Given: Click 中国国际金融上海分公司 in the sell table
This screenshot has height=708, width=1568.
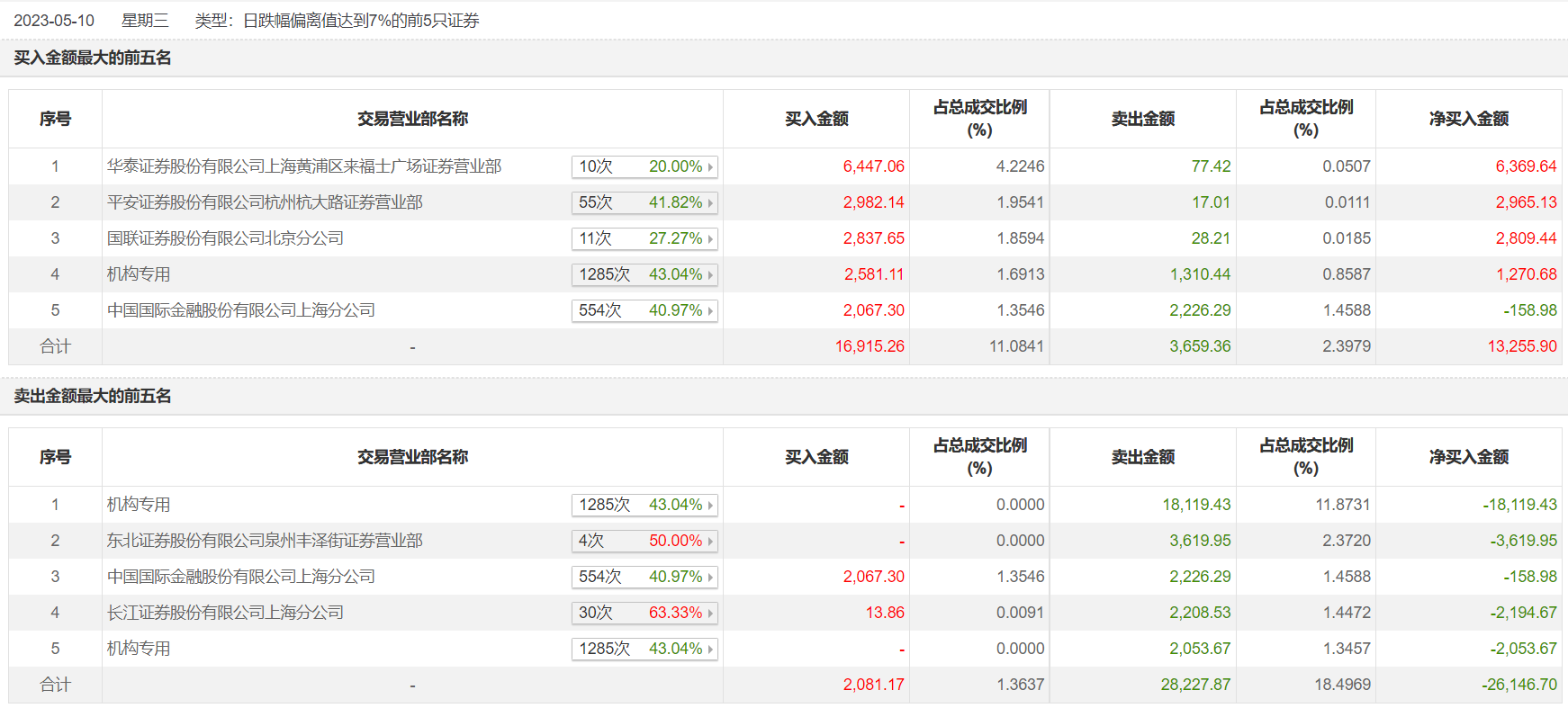Looking at the screenshot, I should 241,577.
